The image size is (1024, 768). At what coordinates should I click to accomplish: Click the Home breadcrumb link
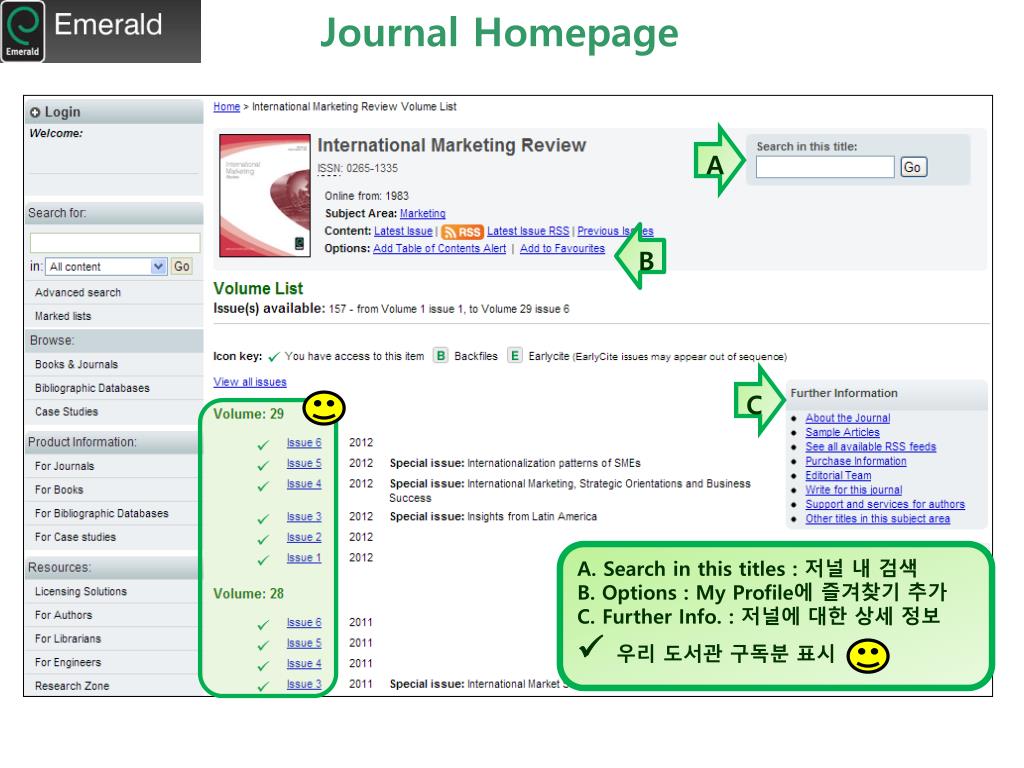click(227, 106)
